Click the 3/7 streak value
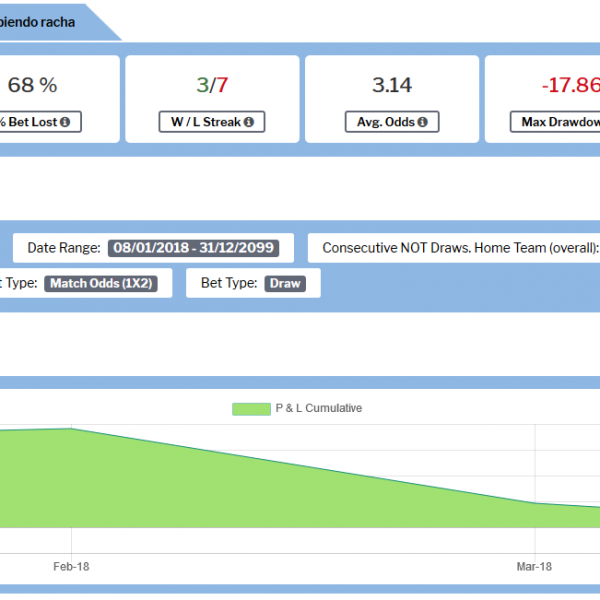Image resolution: width=600 pixels, height=600 pixels. [212, 85]
